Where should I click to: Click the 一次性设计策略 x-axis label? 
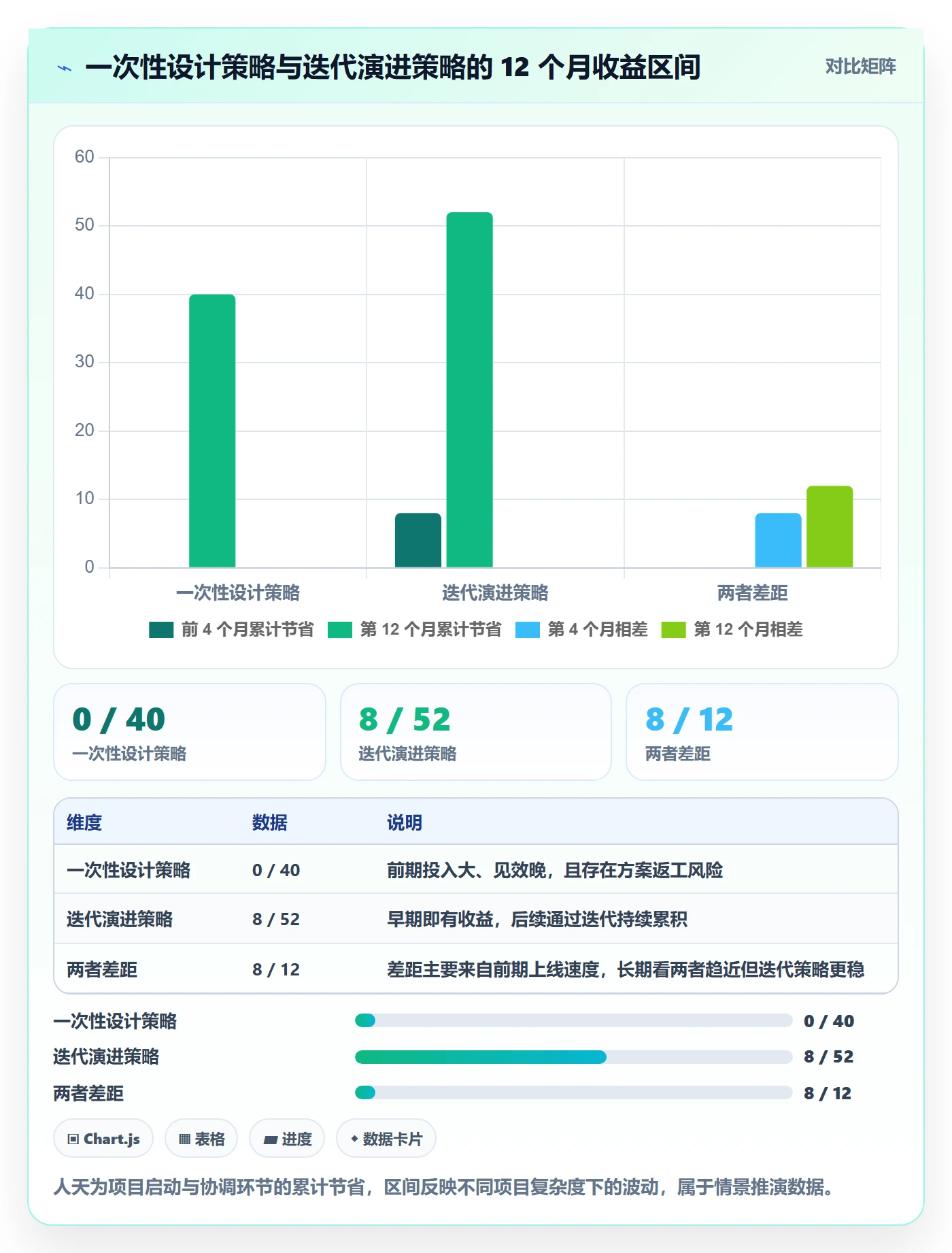[238, 593]
